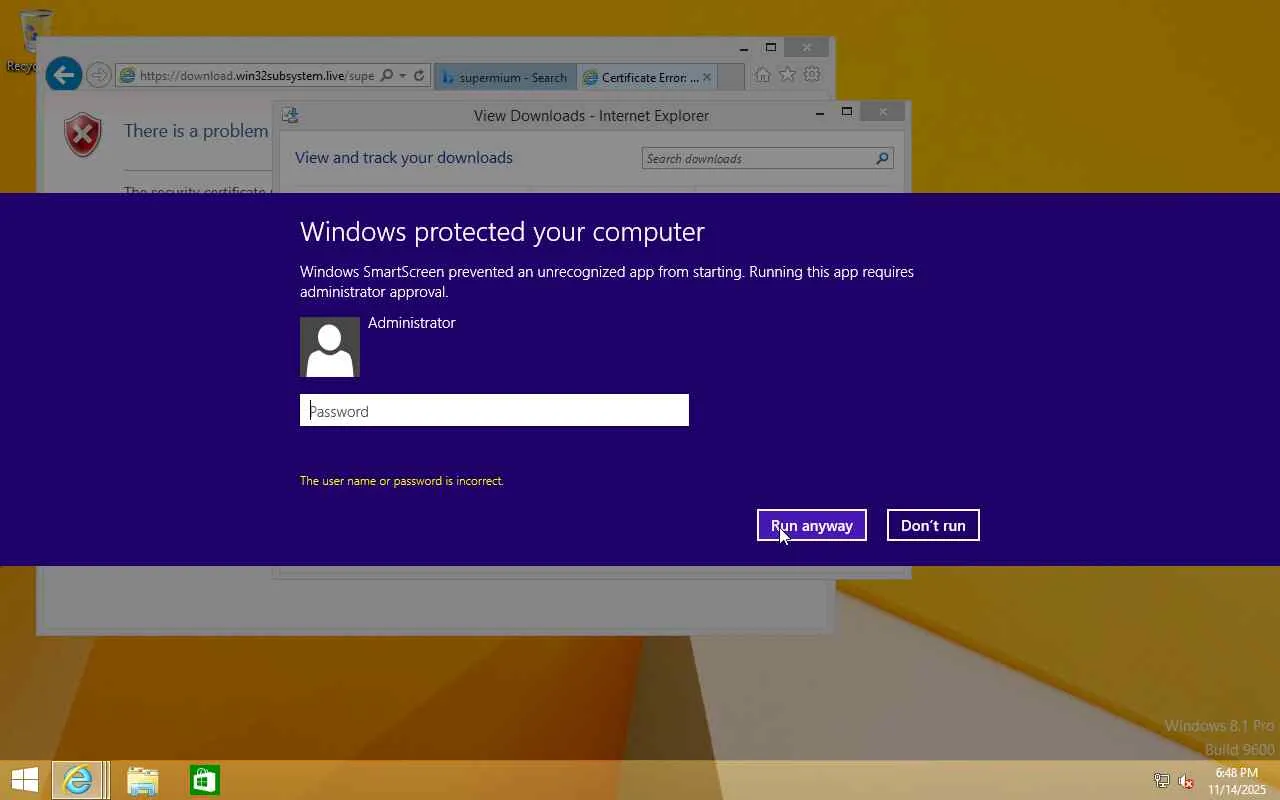
Task: Refresh the page in Internet Explorer
Action: 419,76
